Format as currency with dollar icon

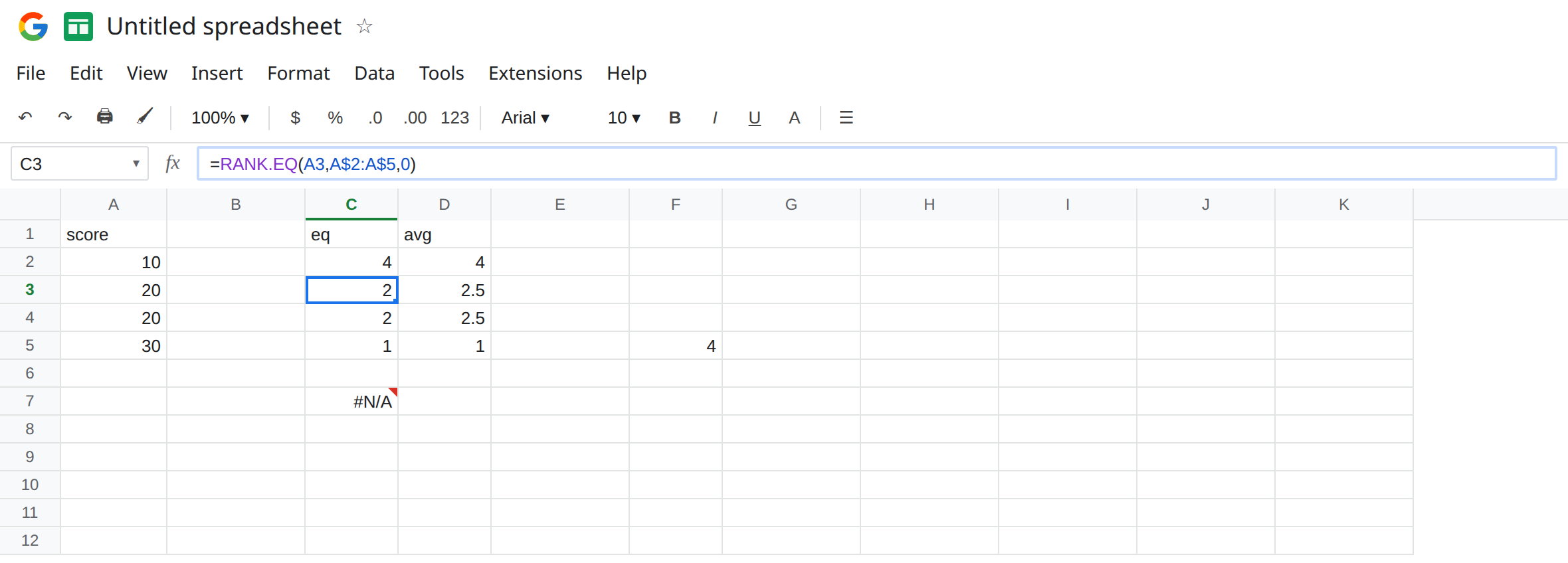[296, 118]
